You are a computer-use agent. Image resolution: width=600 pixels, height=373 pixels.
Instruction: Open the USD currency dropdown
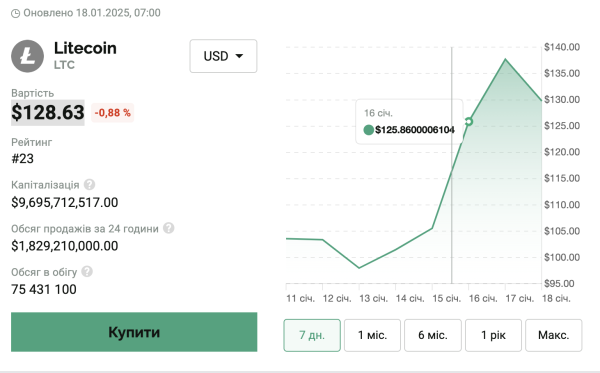click(223, 56)
